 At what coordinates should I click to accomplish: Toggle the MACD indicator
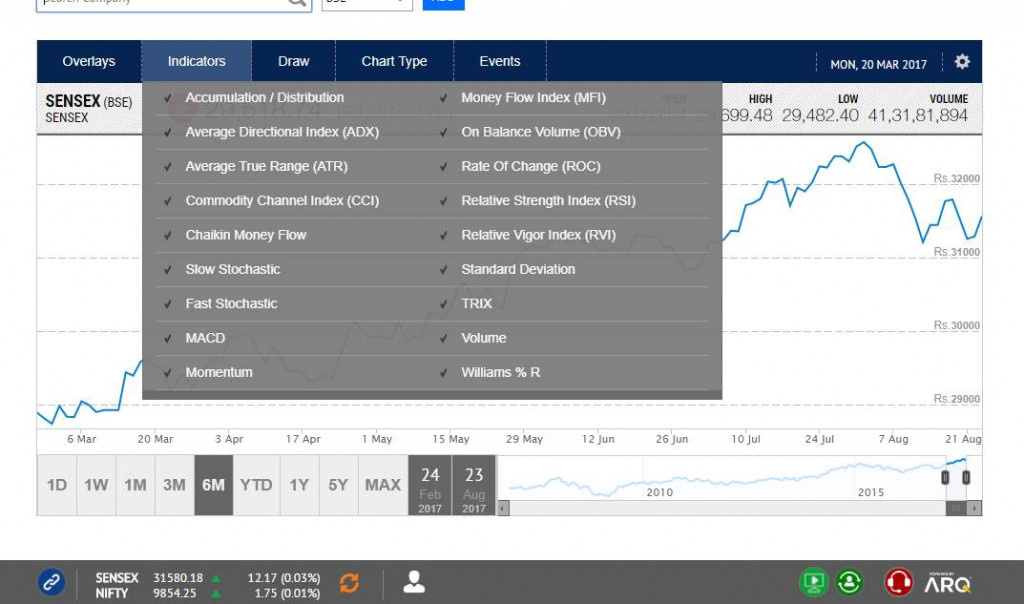pos(205,338)
